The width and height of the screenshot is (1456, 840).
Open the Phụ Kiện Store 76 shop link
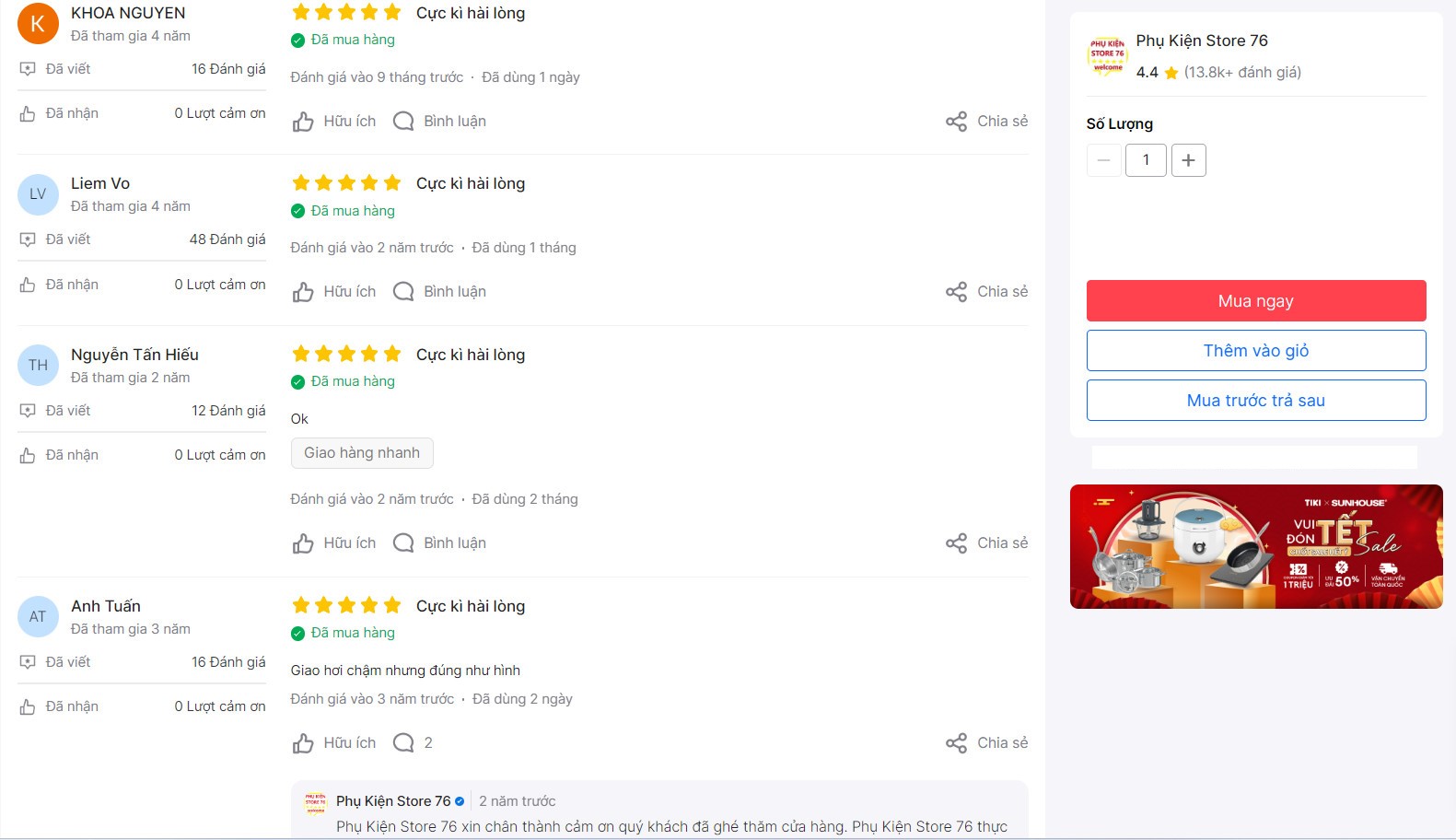[x=1202, y=41]
